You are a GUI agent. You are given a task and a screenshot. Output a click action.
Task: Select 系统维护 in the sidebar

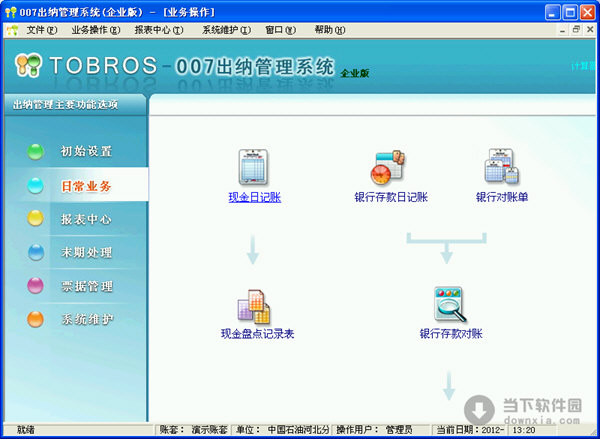pyautogui.click(x=87, y=319)
